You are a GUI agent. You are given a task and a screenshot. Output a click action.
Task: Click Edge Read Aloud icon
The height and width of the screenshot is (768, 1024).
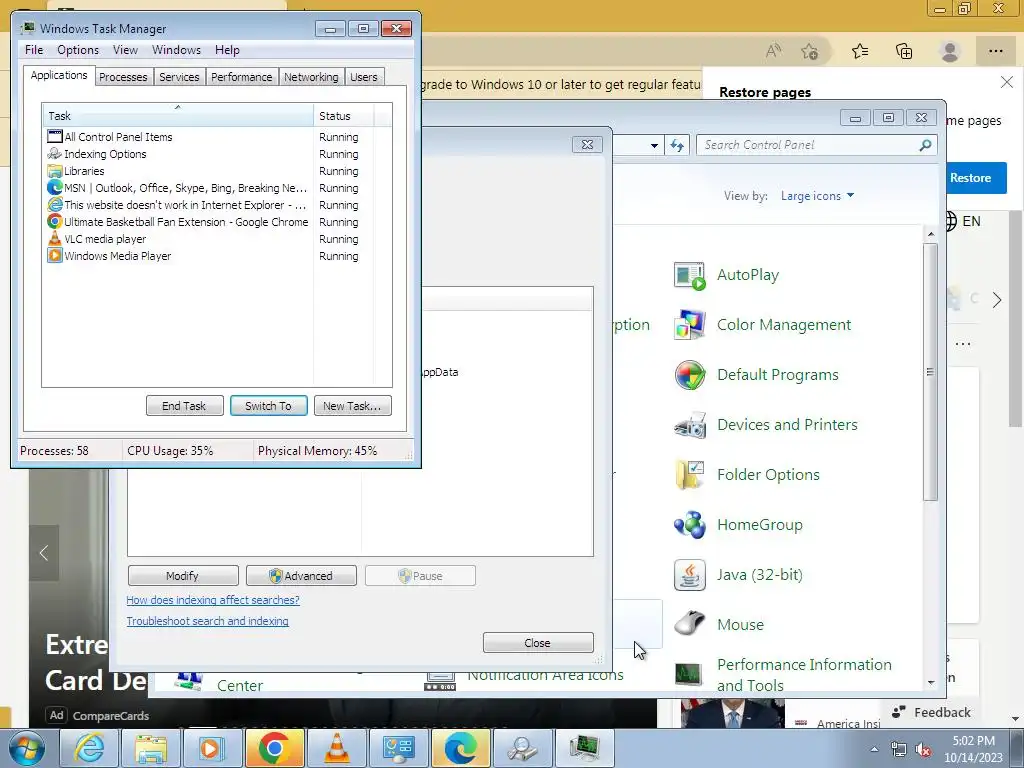(773, 51)
